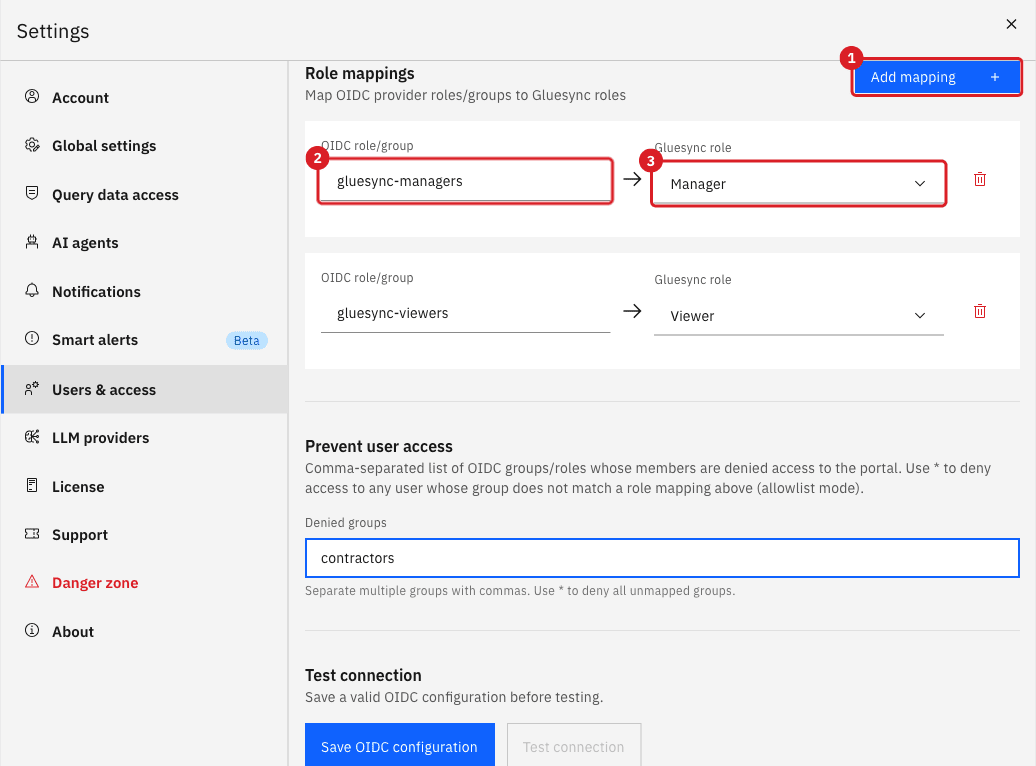The width and height of the screenshot is (1036, 766).
Task: Click the Settings dialog title
Action: 53,31
